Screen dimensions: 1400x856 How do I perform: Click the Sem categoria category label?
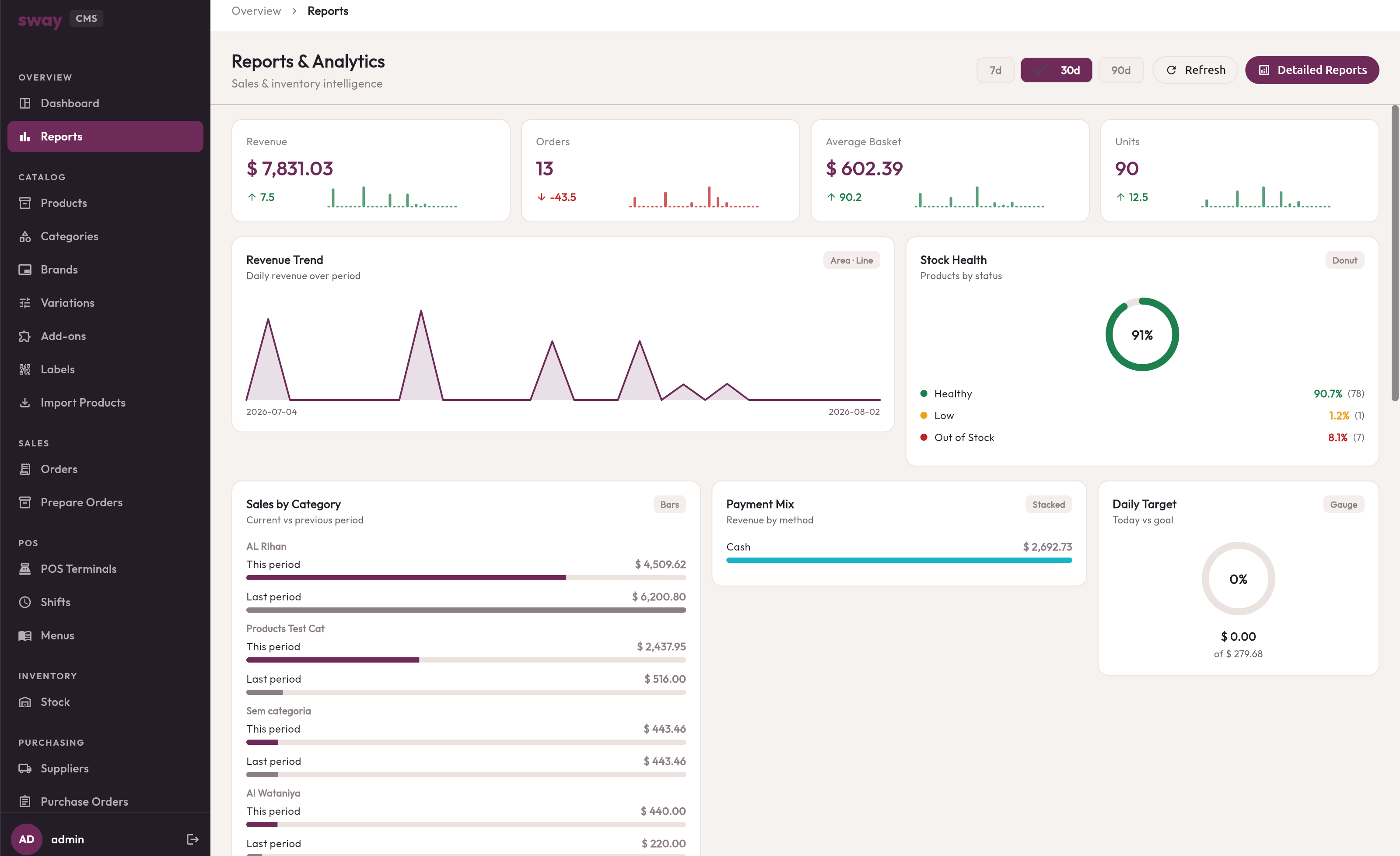pyautogui.click(x=278, y=711)
